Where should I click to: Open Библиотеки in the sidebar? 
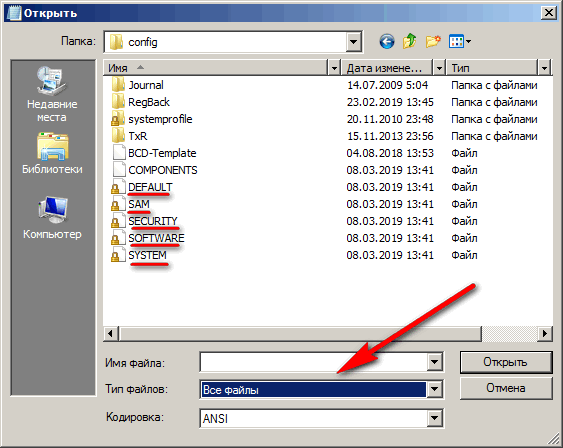click(52, 153)
